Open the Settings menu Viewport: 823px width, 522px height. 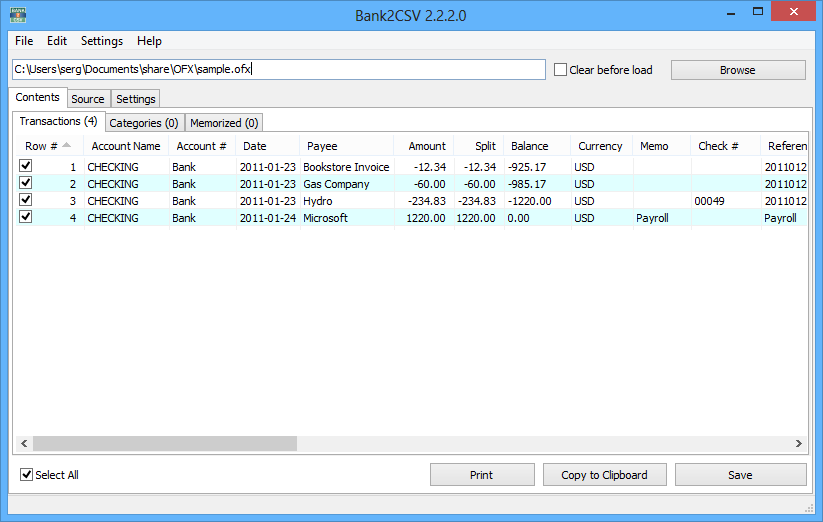[x=102, y=41]
